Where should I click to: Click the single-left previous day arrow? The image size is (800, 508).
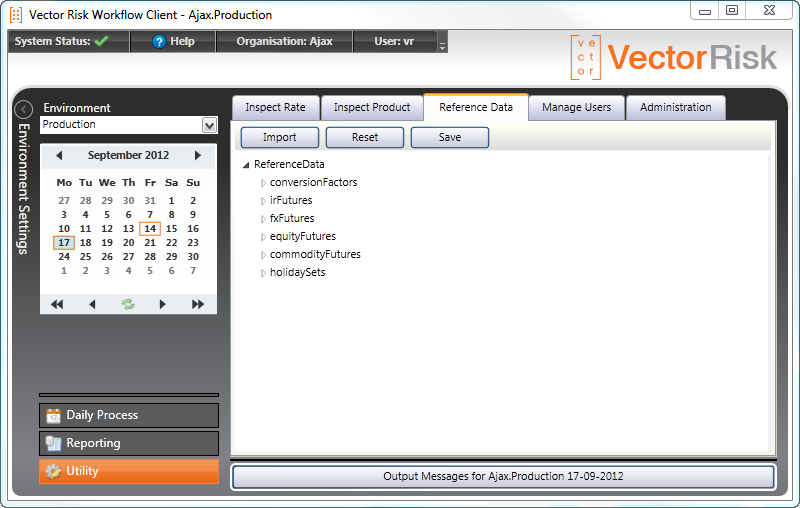click(x=92, y=304)
